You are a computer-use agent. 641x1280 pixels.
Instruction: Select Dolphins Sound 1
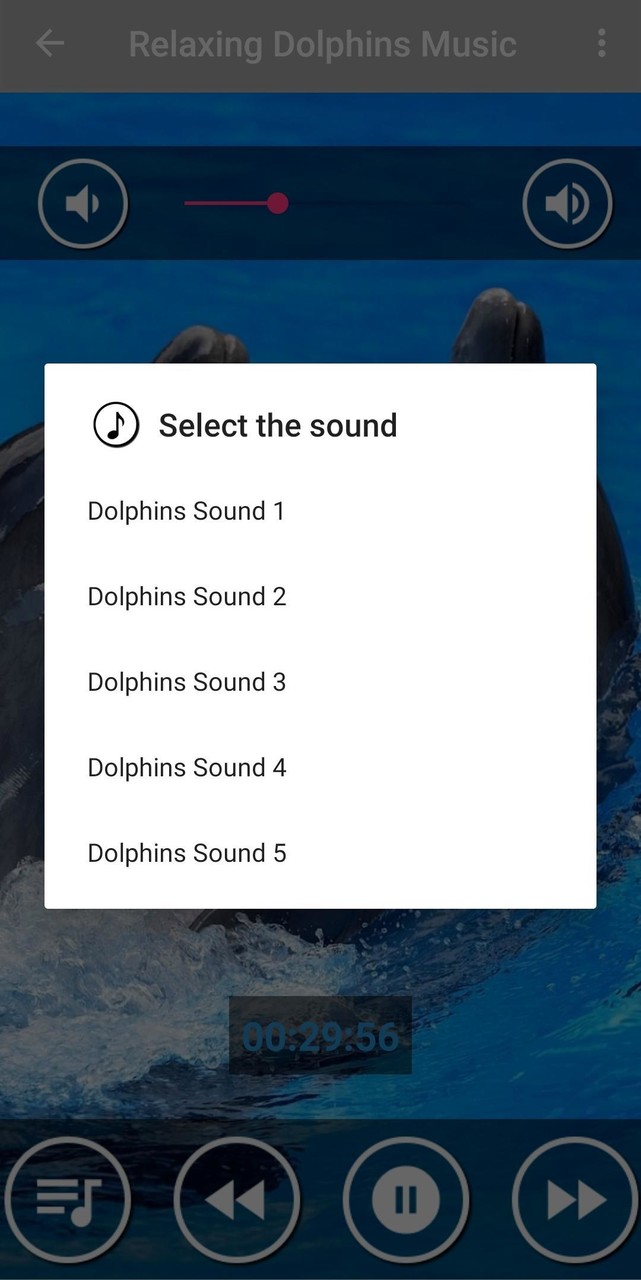point(185,511)
